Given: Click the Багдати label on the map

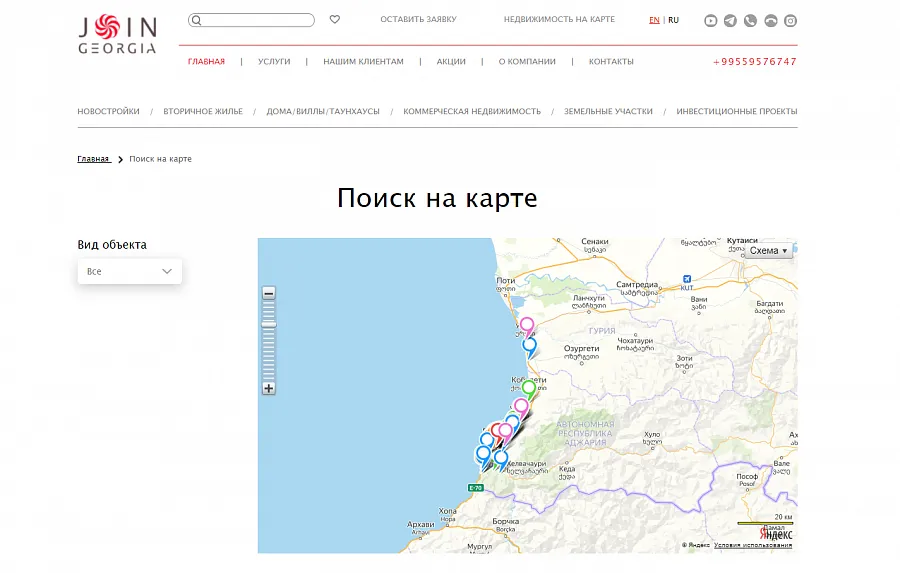Looking at the screenshot, I should click(x=770, y=304).
